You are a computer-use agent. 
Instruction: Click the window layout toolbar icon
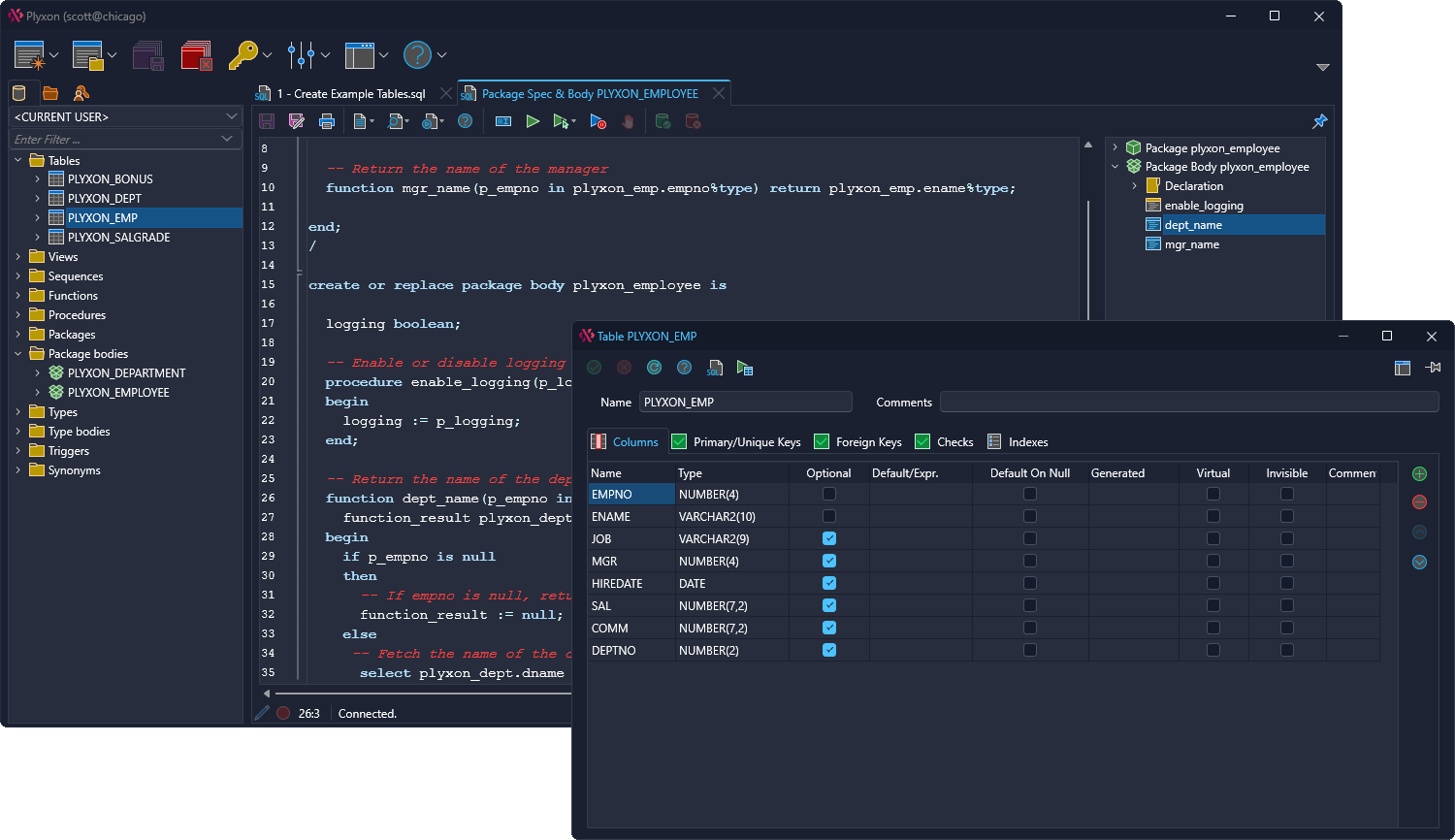[359, 55]
